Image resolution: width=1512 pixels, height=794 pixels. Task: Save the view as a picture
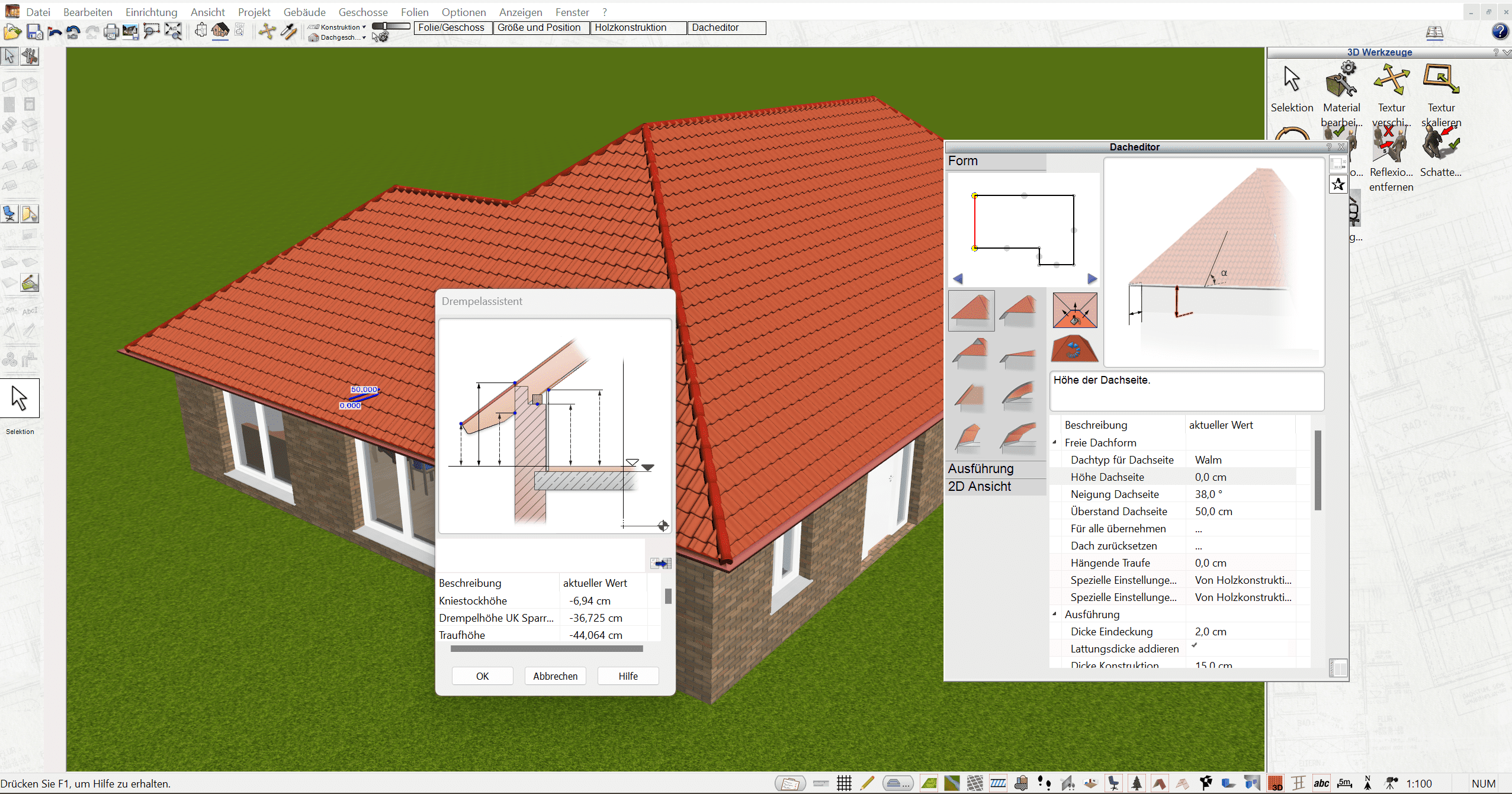[x=130, y=32]
